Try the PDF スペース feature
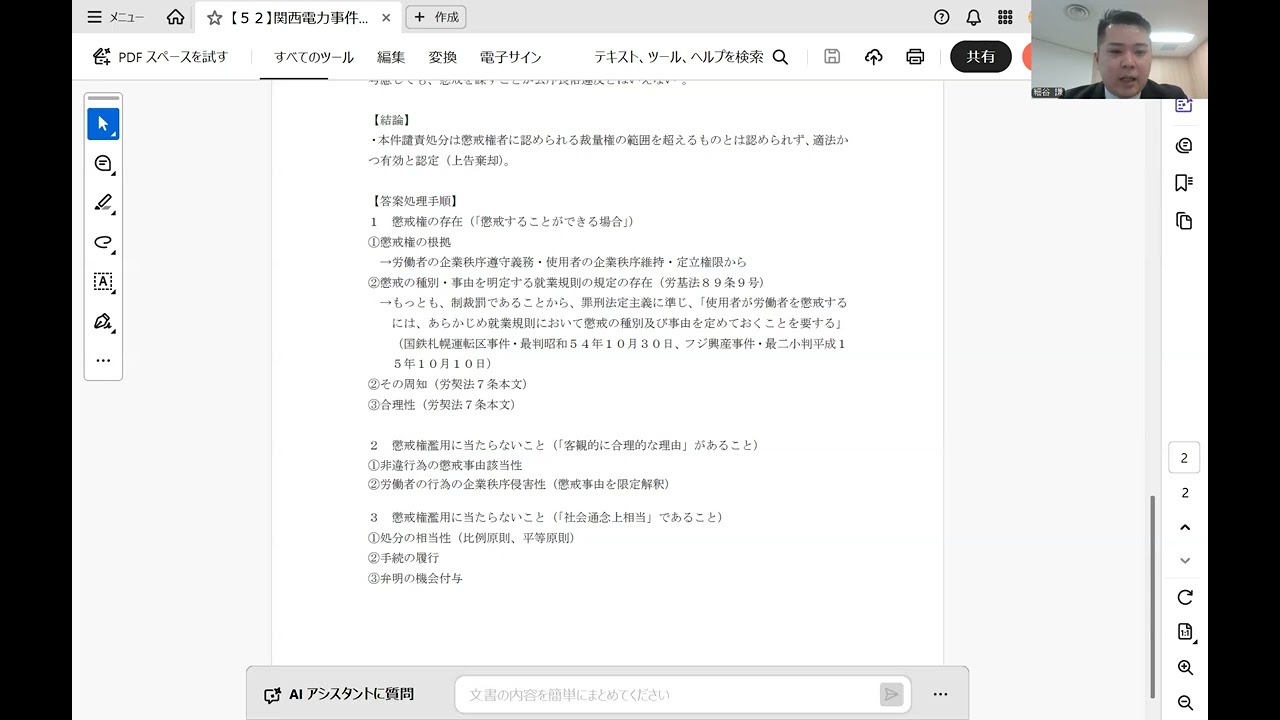 tap(160, 57)
